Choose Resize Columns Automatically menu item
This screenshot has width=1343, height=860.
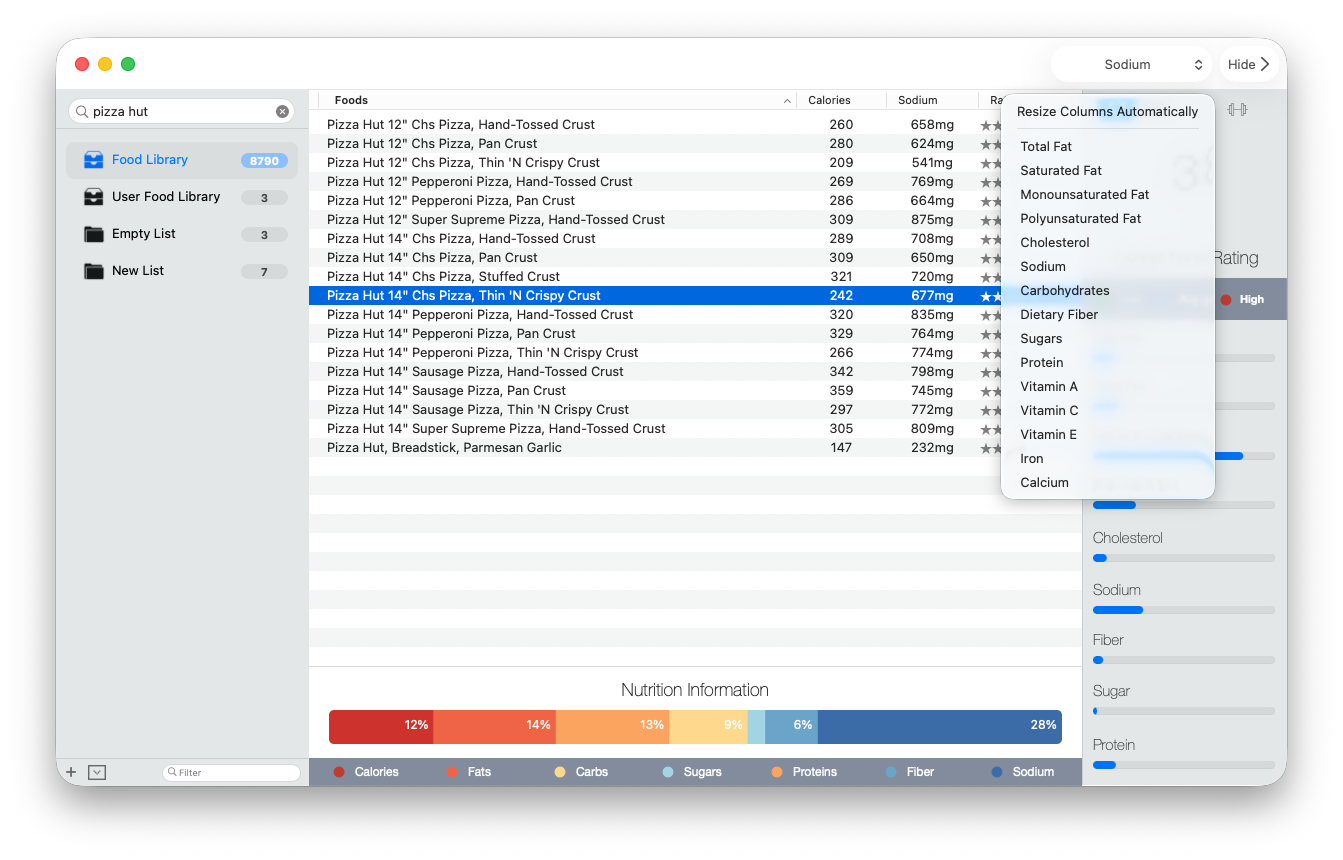point(1107,112)
